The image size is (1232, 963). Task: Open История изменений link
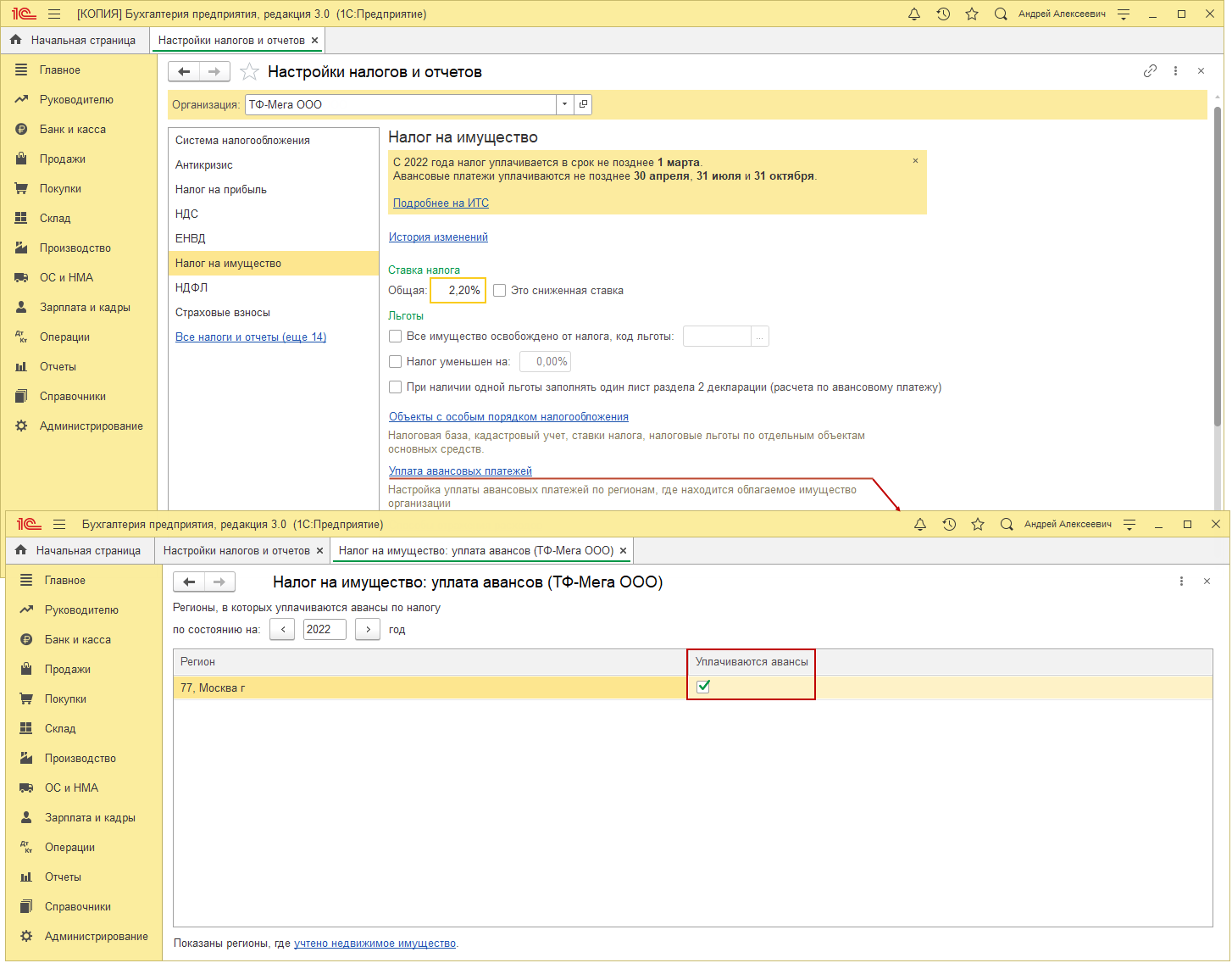pyautogui.click(x=438, y=237)
